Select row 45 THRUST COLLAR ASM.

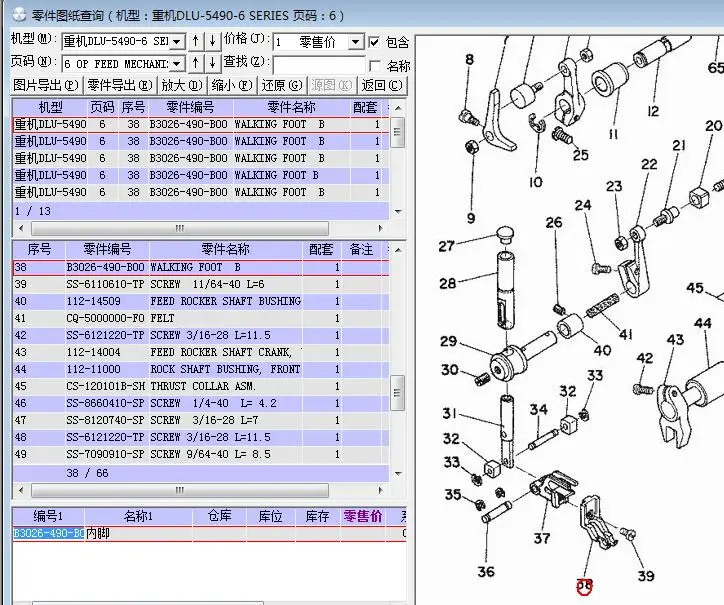(x=201, y=386)
